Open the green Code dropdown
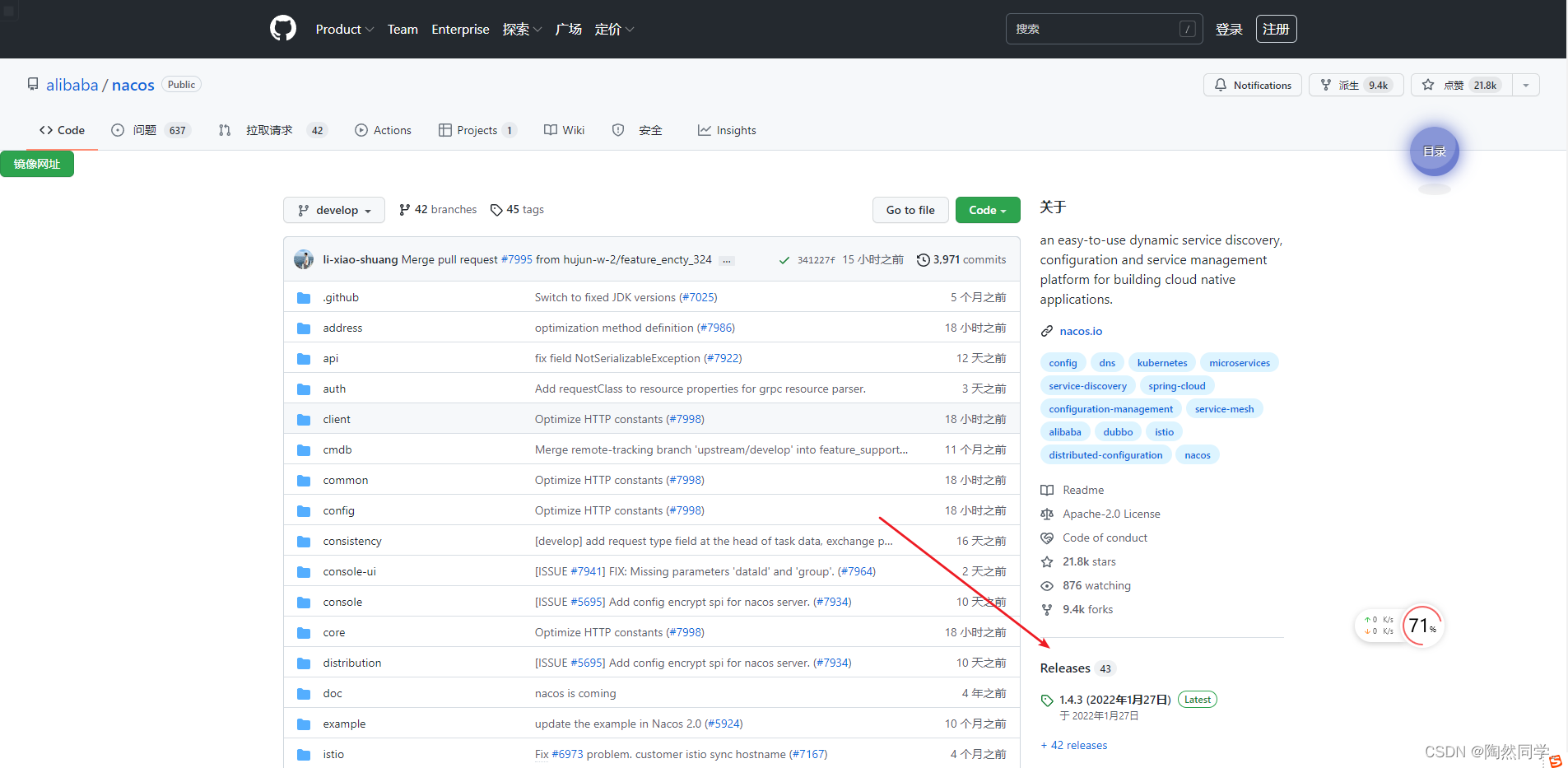Screen dimensions: 1568x768 click(x=987, y=210)
